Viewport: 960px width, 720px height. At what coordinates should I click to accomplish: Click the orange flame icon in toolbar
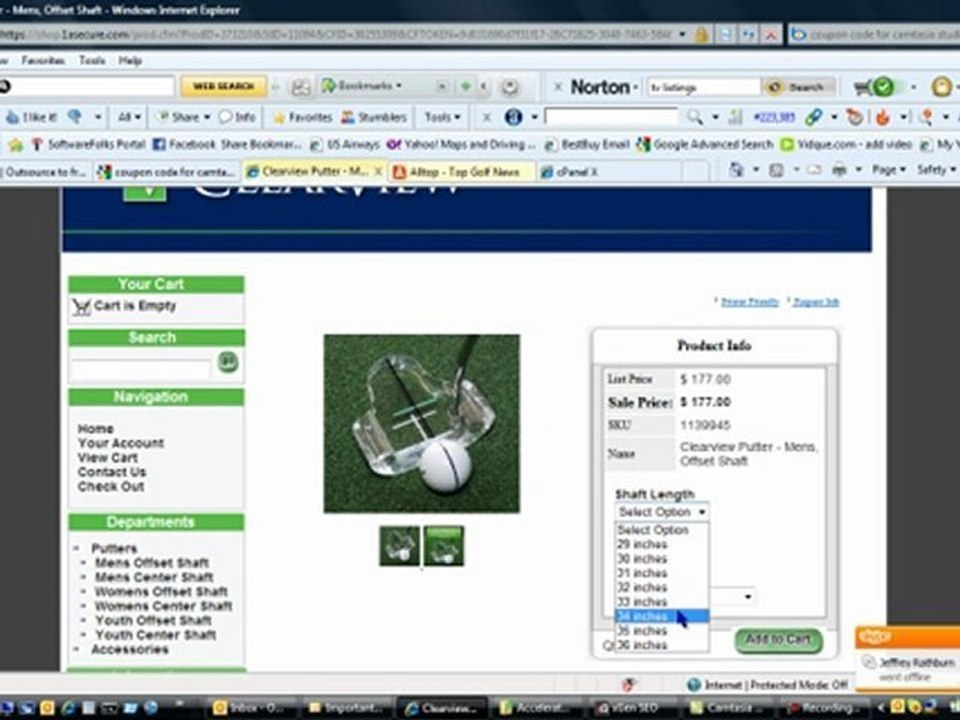tap(882, 117)
